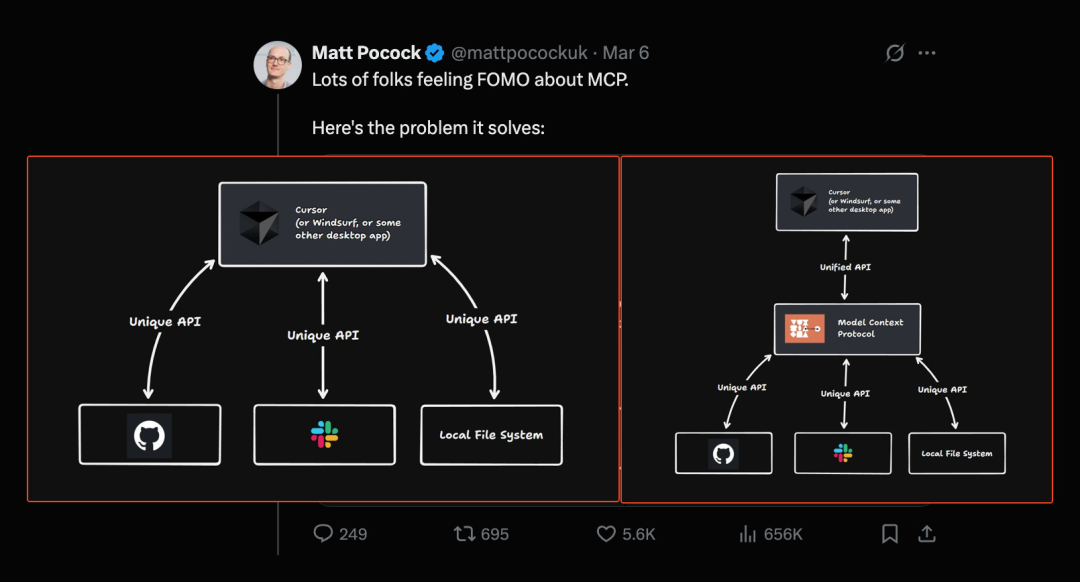Like the tweet with heart icon
The width and height of the screenshot is (1080, 582).
pyautogui.click(x=606, y=534)
